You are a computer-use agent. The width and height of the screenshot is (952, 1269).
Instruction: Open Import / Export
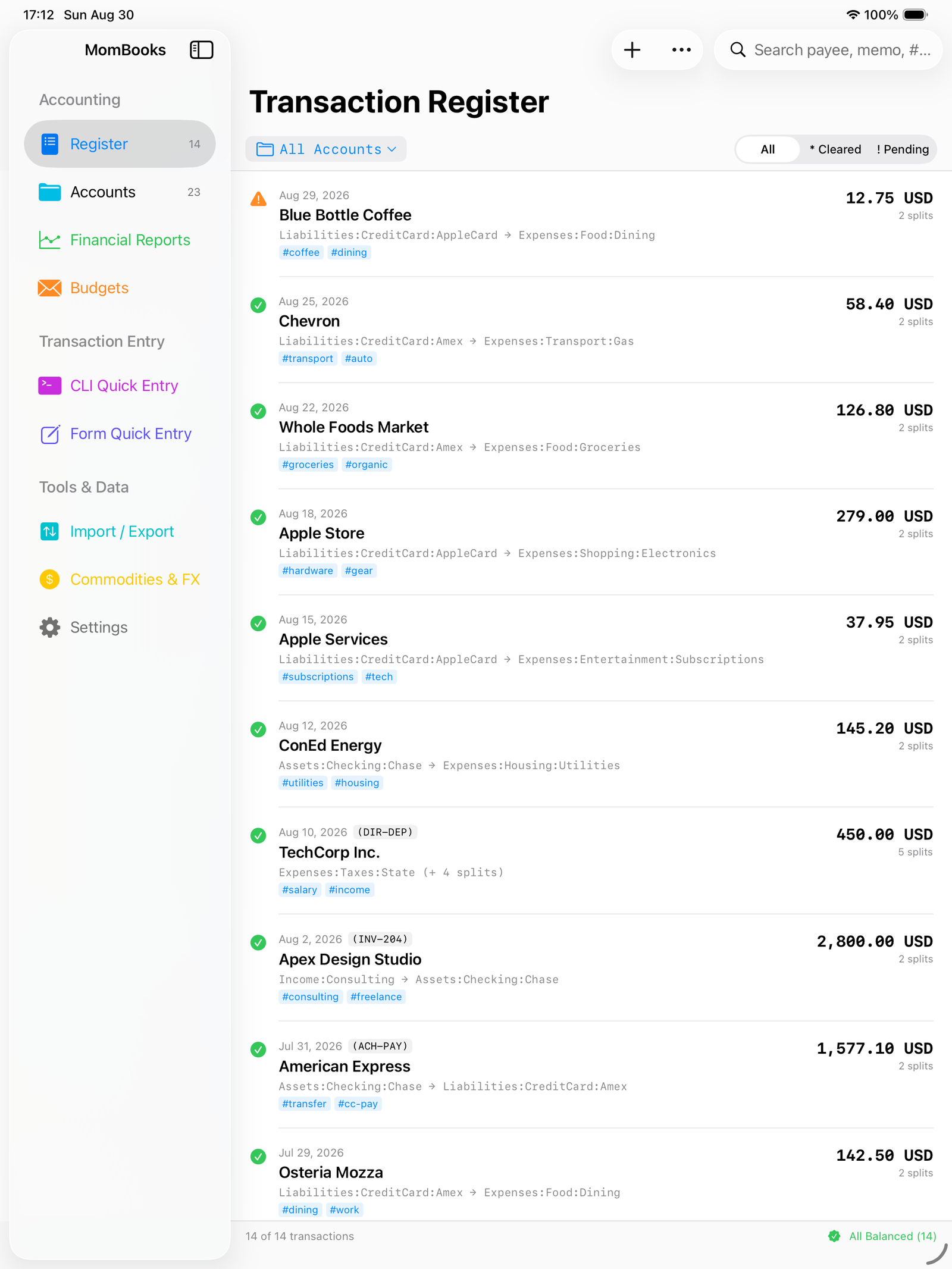[120, 531]
